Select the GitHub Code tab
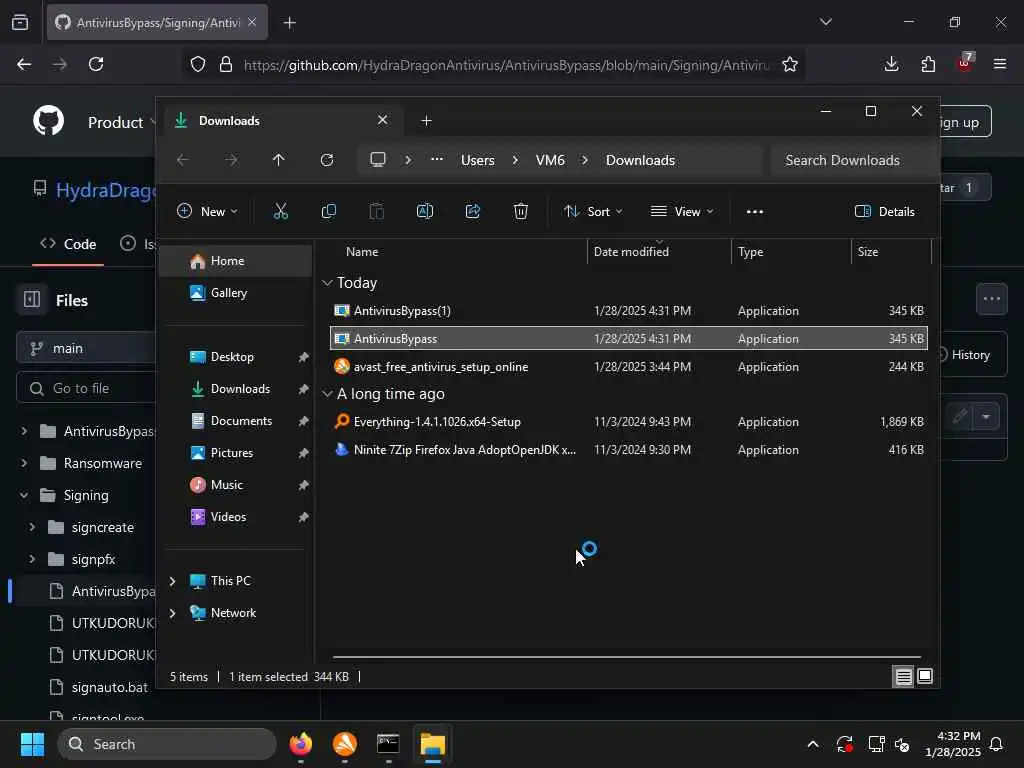 [69, 244]
